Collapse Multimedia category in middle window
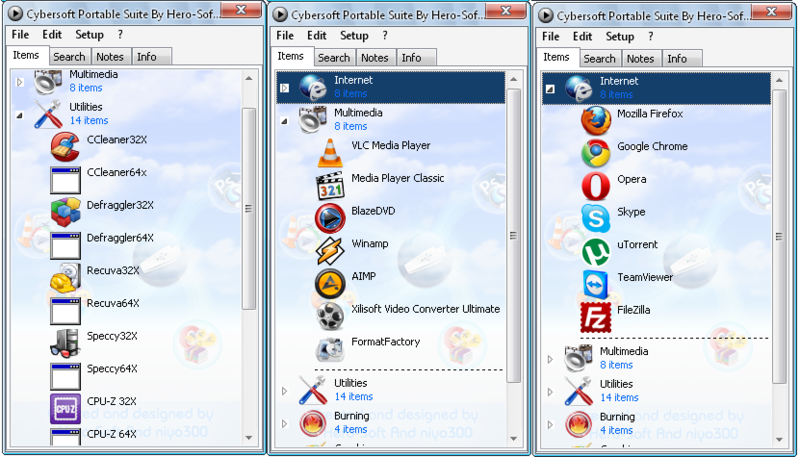Viewport: 800px width, 457px height. [285, 121]
